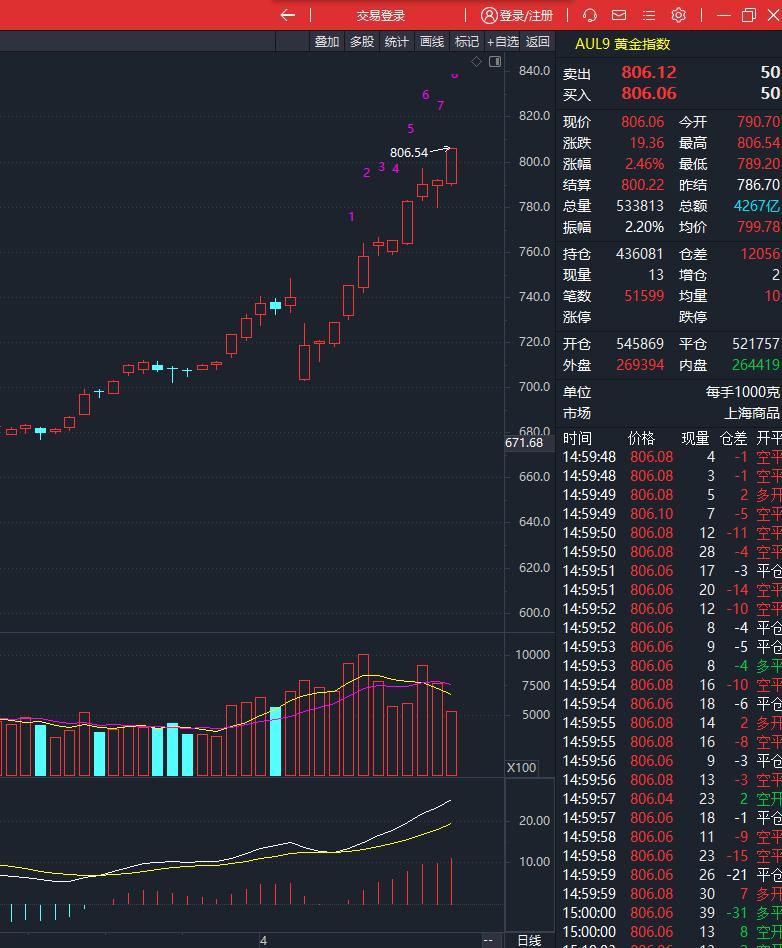Click the 671.68 price axis marker
The height and width of the screenshot is (948, 782).
coord(524,443)
